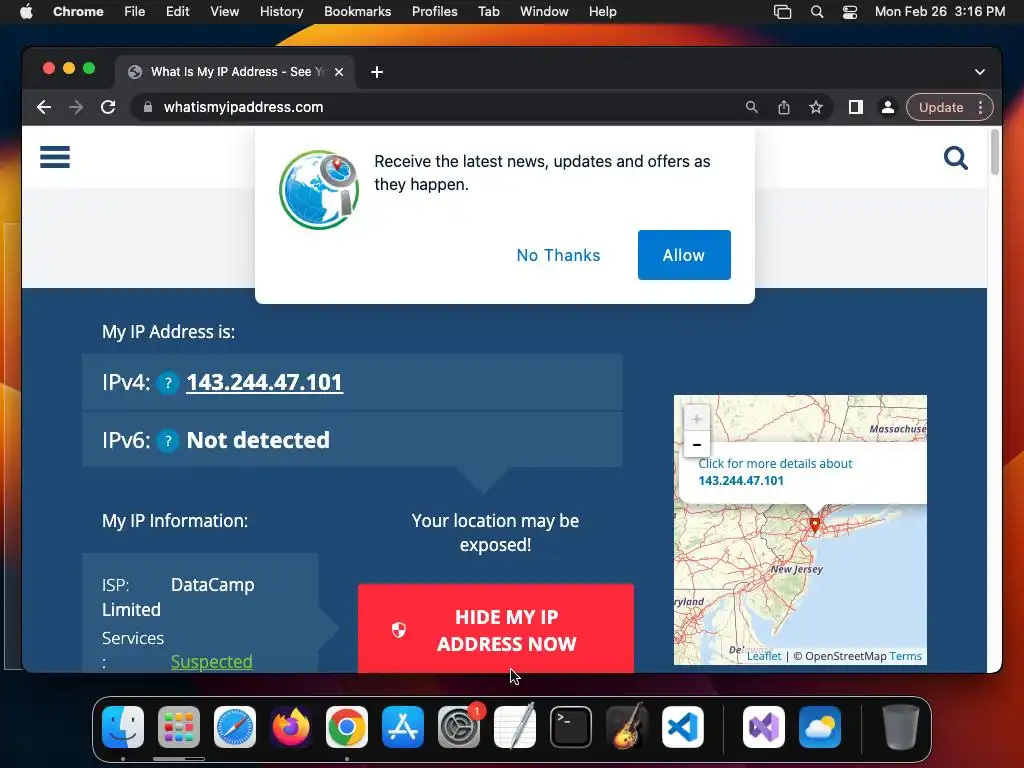The width and height of the screenshot is (1024, 768).
Task: Click Allow on the notification prompt
Action: tap(684, 255)
